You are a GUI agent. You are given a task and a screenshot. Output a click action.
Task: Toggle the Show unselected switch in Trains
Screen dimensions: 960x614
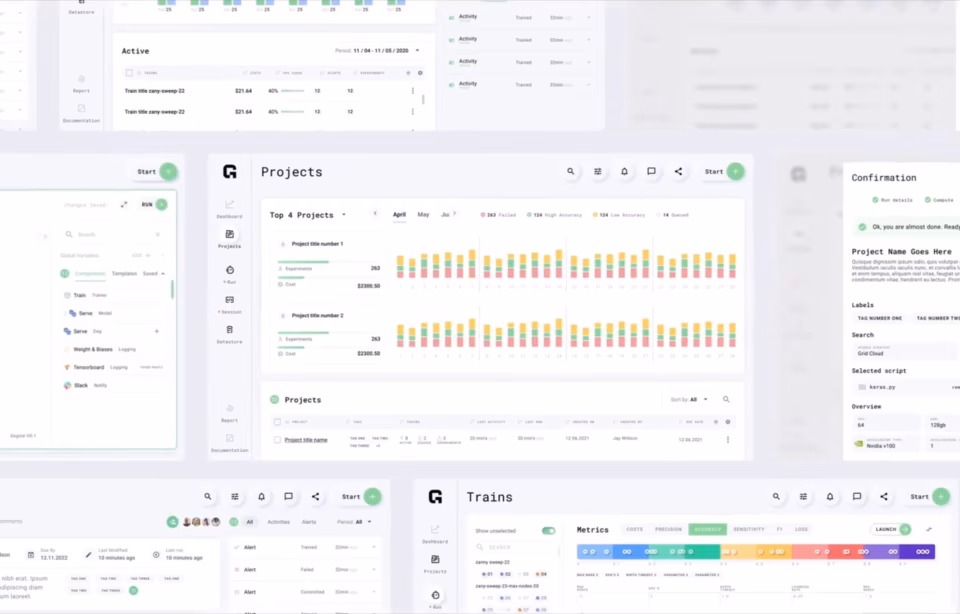549,531
